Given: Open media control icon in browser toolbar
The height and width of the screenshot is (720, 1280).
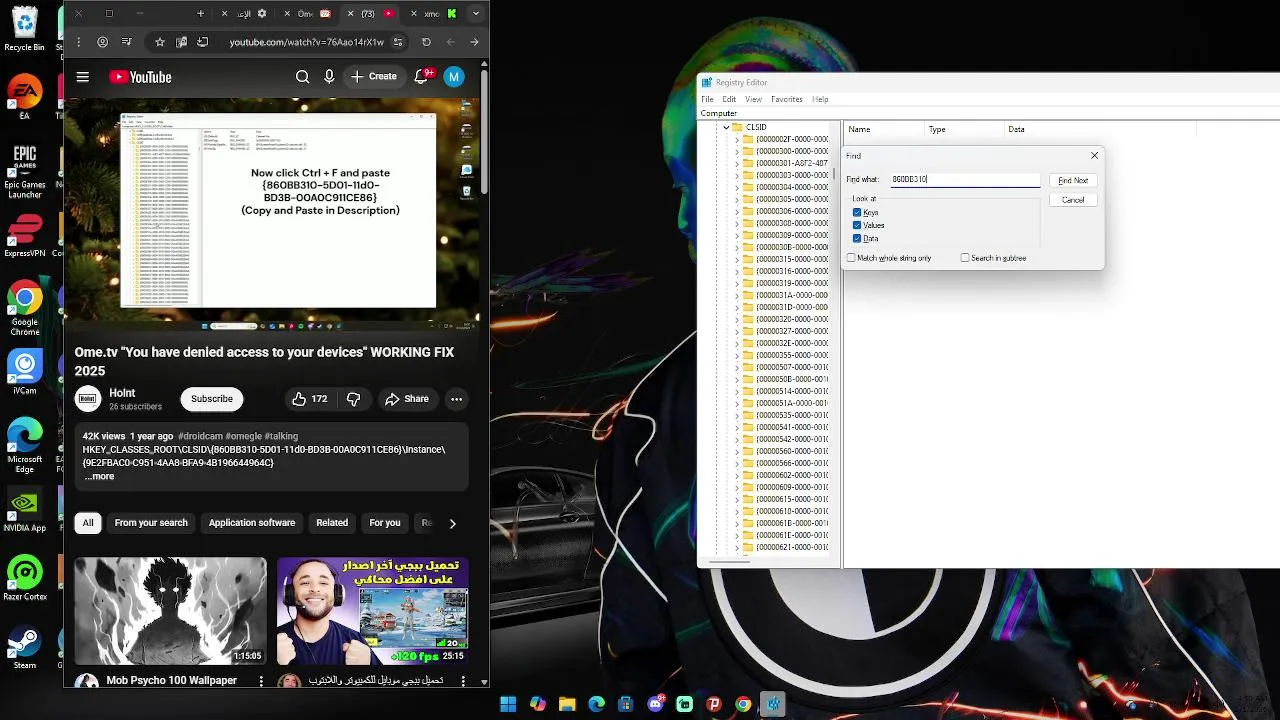Looking at the screenshot, I should (126, 42).
